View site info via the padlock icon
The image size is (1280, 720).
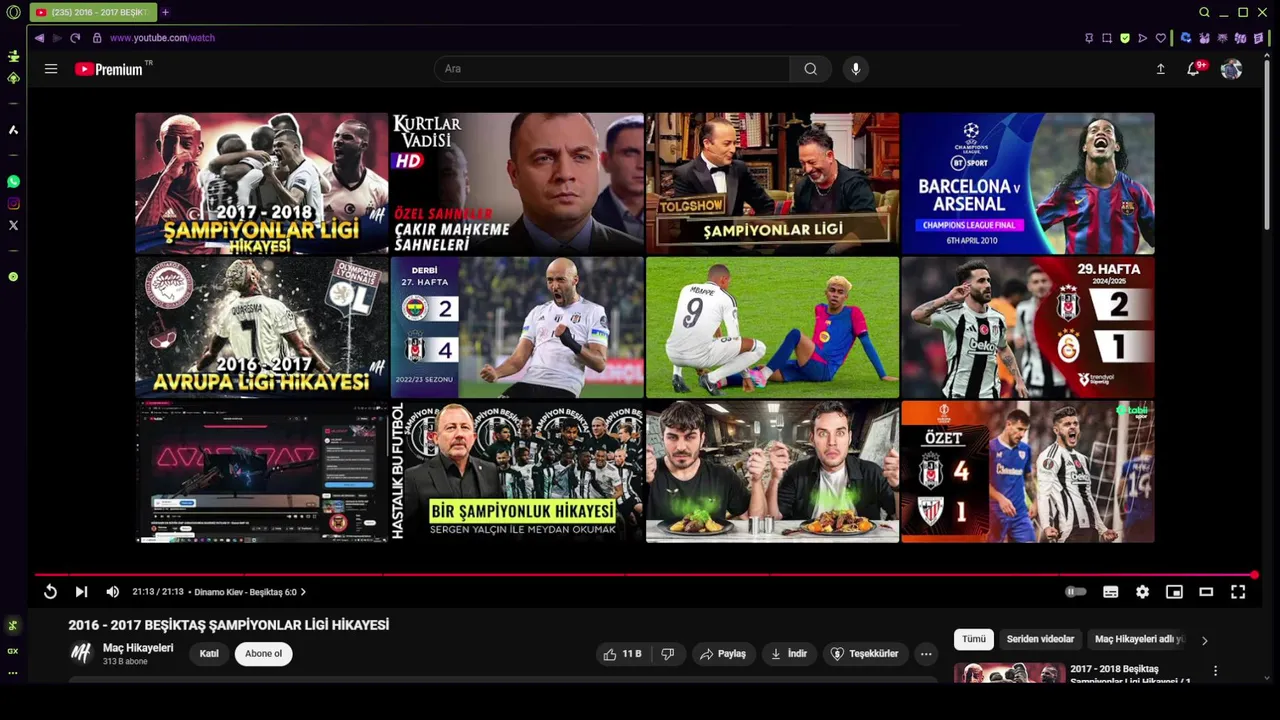pos(97,38)
